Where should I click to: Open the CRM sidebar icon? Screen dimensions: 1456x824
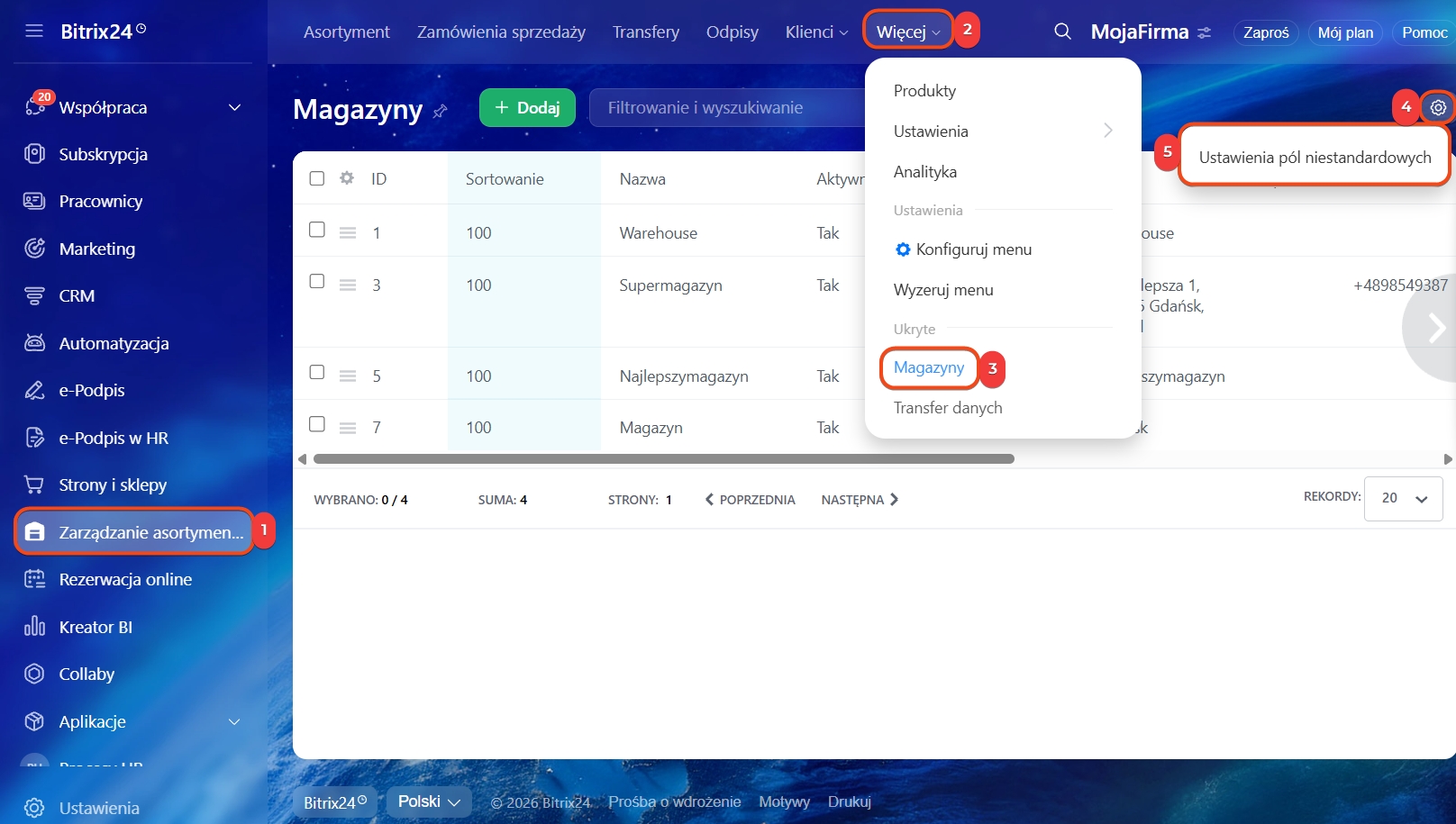tap(34, 295)
